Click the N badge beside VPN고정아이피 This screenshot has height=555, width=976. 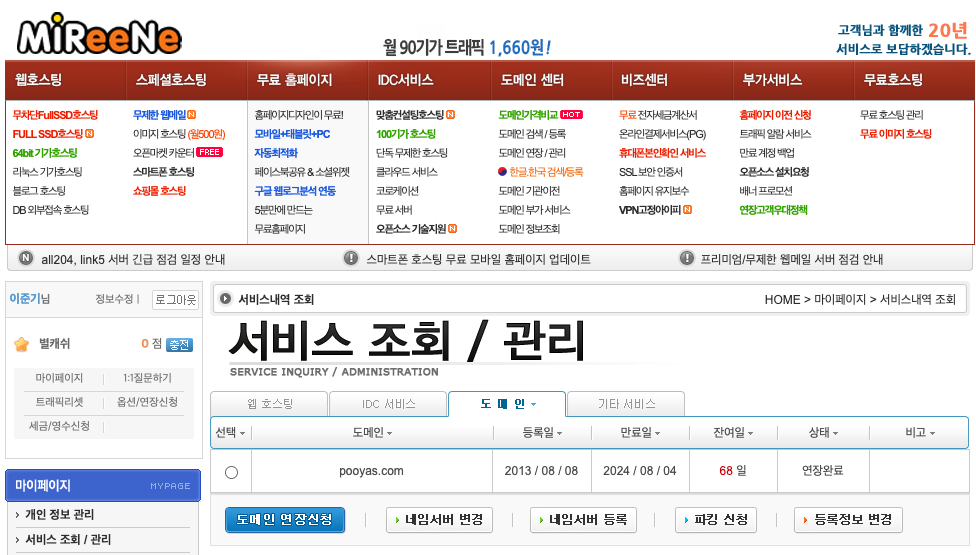pyautogui.click(x=688, y=210)
